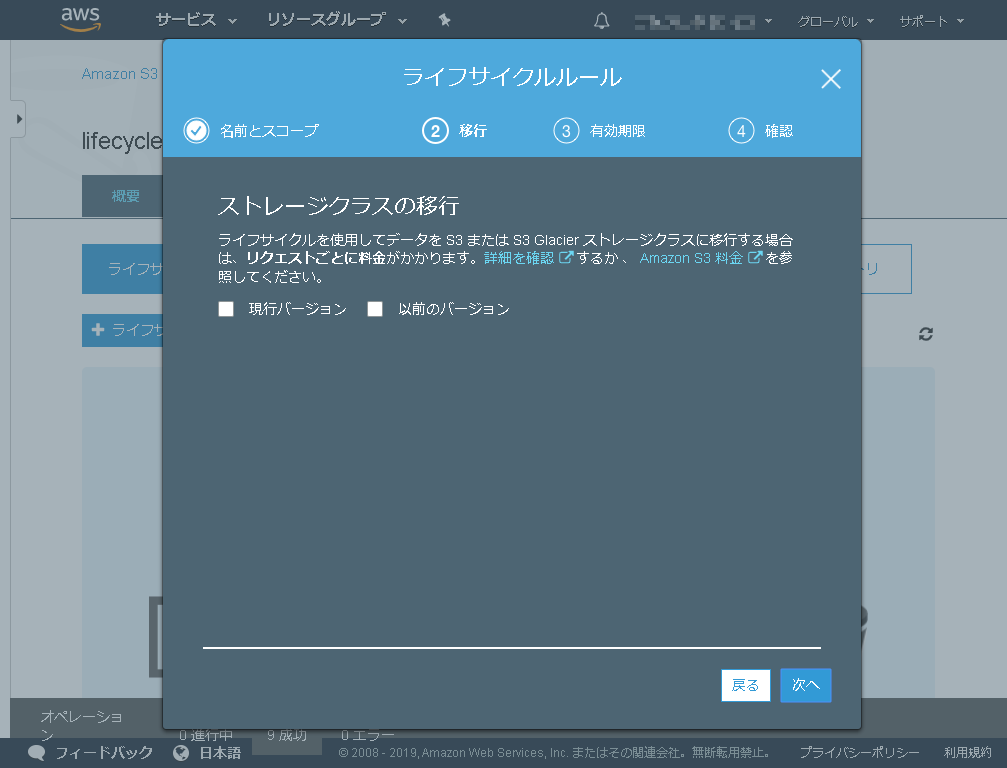This screenshot has height=768, width=1007.
Task: Open the AWS home logo
Action: point(81,19)
